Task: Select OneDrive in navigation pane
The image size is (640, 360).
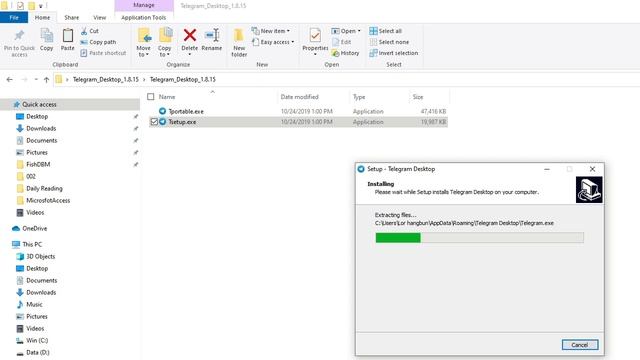Action: tap(34, 229)
